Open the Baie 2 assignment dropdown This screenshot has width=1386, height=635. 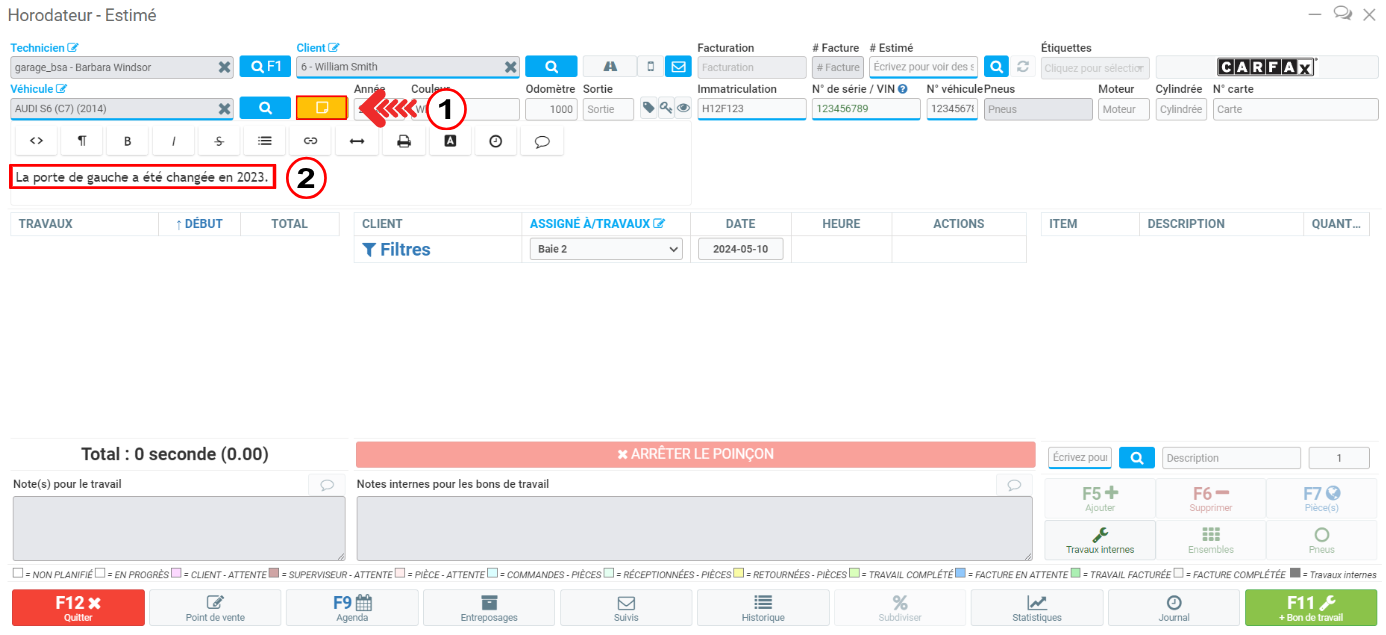click(x=605, y=249)
